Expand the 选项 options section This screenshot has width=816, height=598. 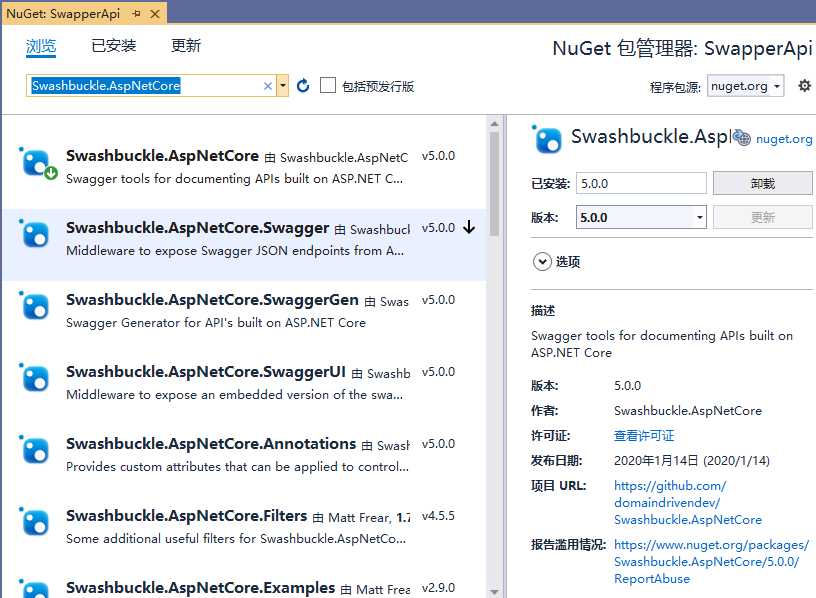[x=542, y=261]
